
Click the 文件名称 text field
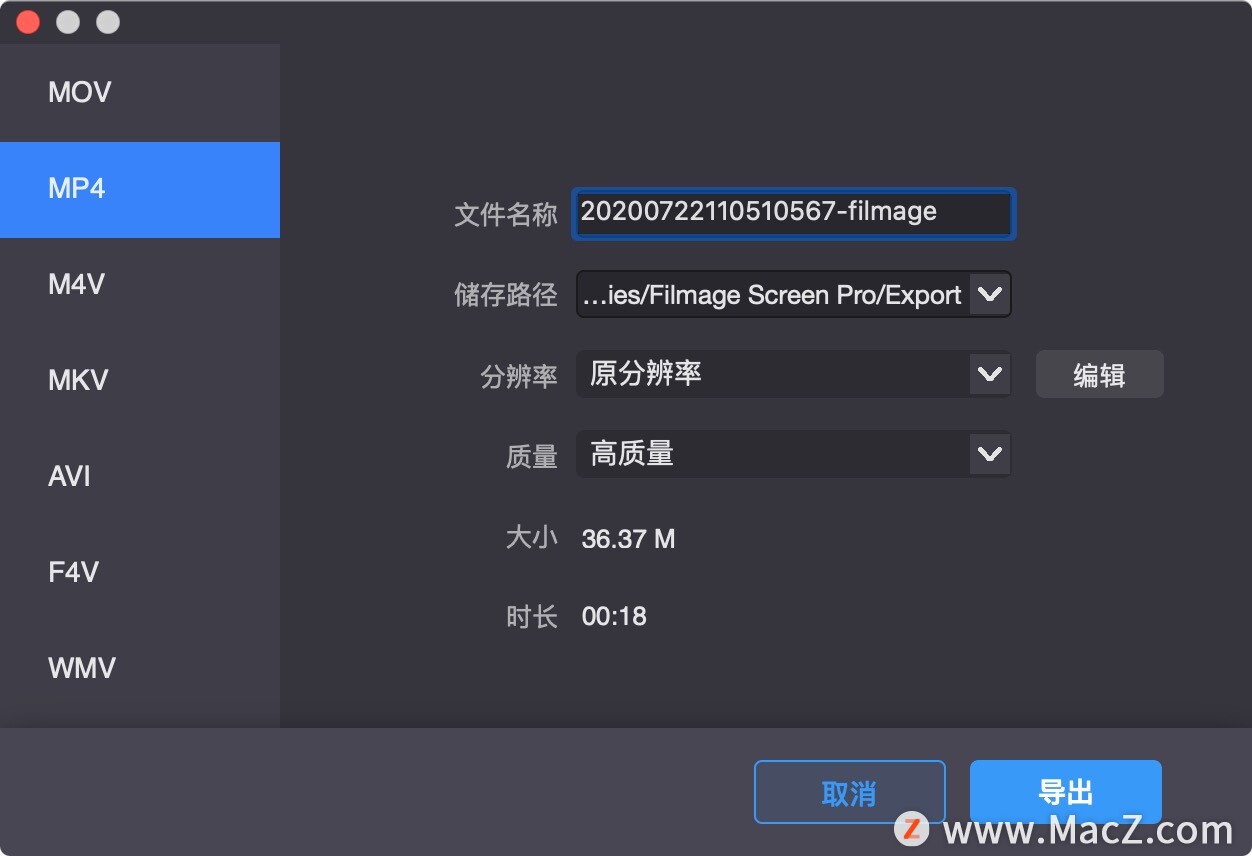click(x=793, y=213)
